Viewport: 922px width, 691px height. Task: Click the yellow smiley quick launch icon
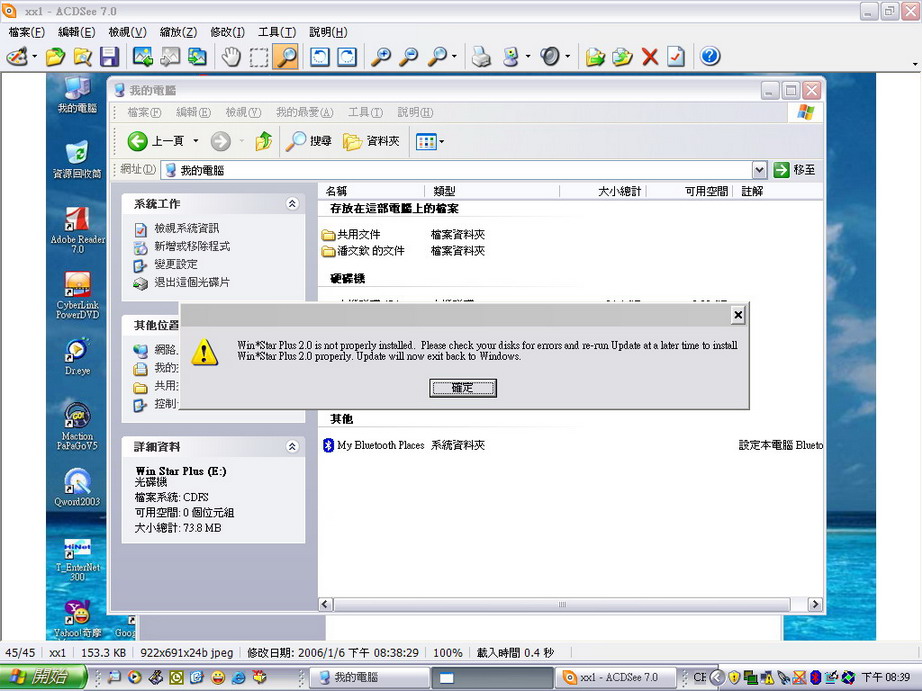218,677
